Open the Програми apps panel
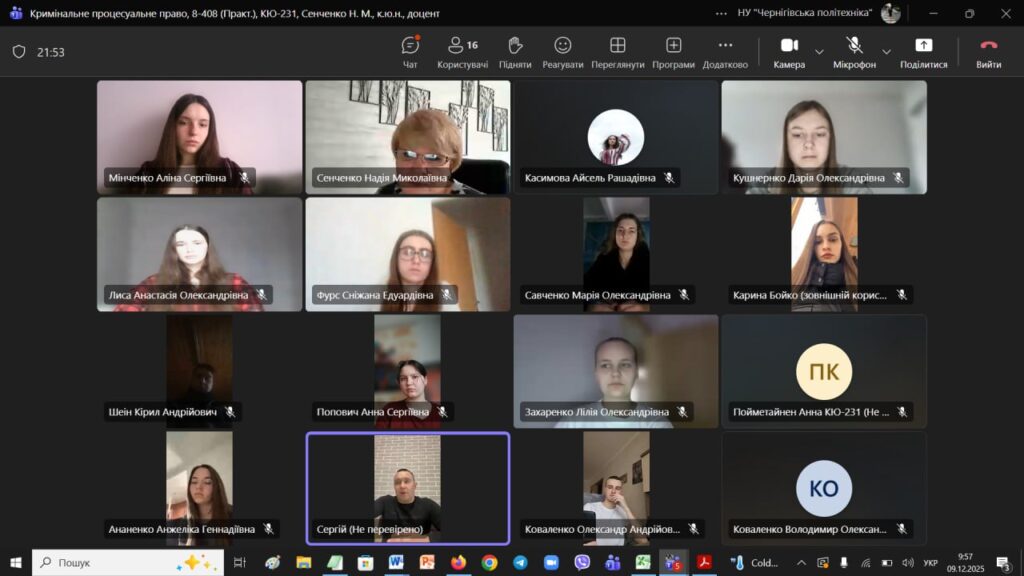Image resolution: width=1024 pixels, height=576 pixels. coord(673,52)
